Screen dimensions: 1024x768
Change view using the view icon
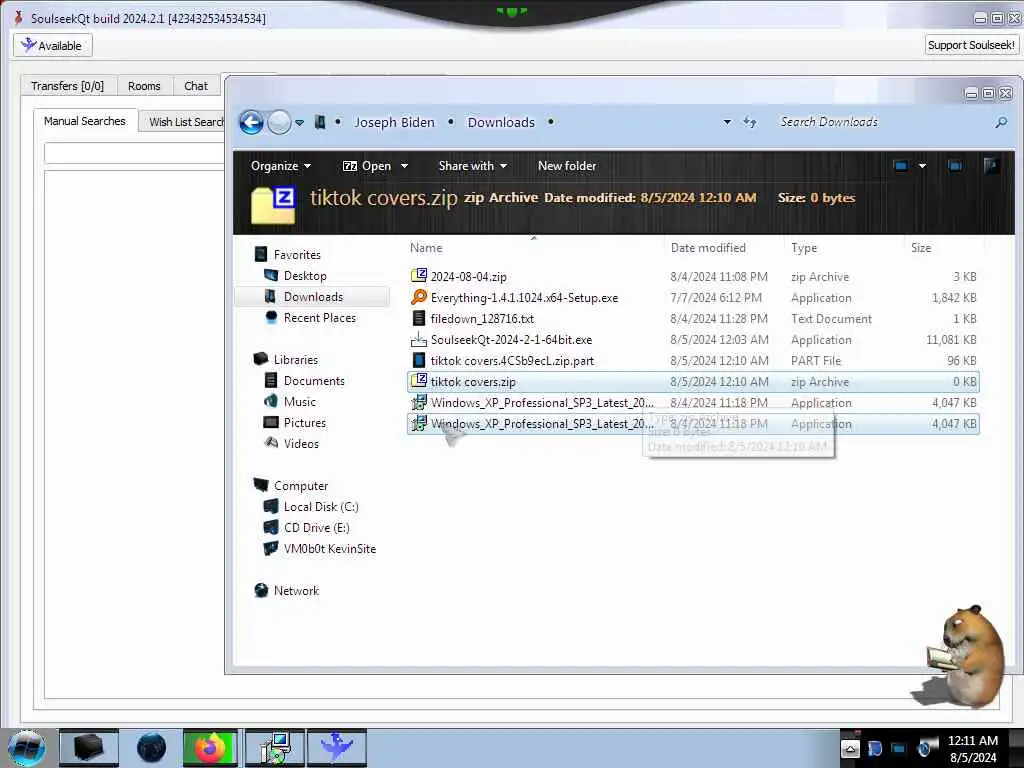(x=901, y=166)
